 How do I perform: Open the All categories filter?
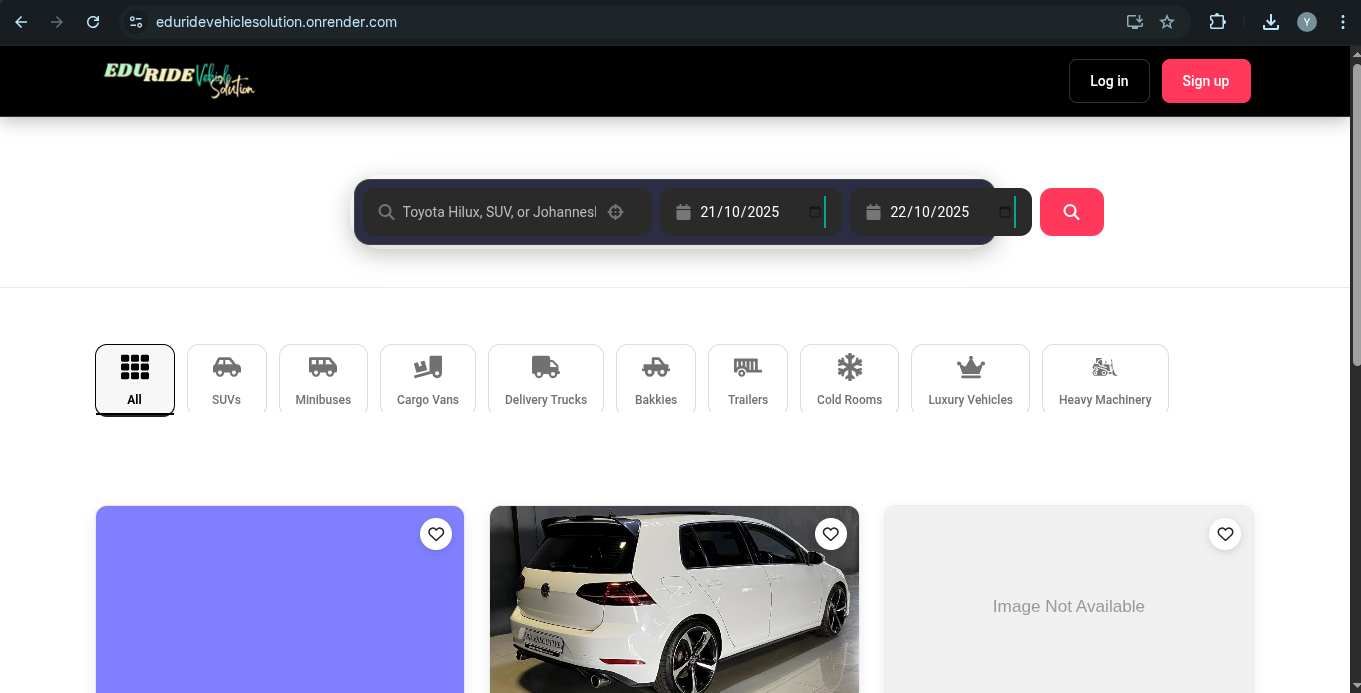tap(134, 379)
